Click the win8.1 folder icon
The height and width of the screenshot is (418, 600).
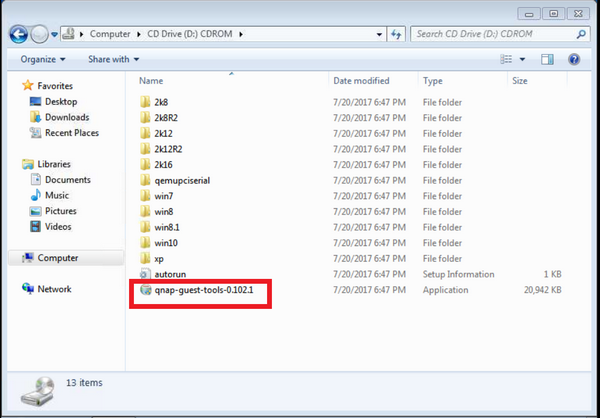[x=145, y=227]
